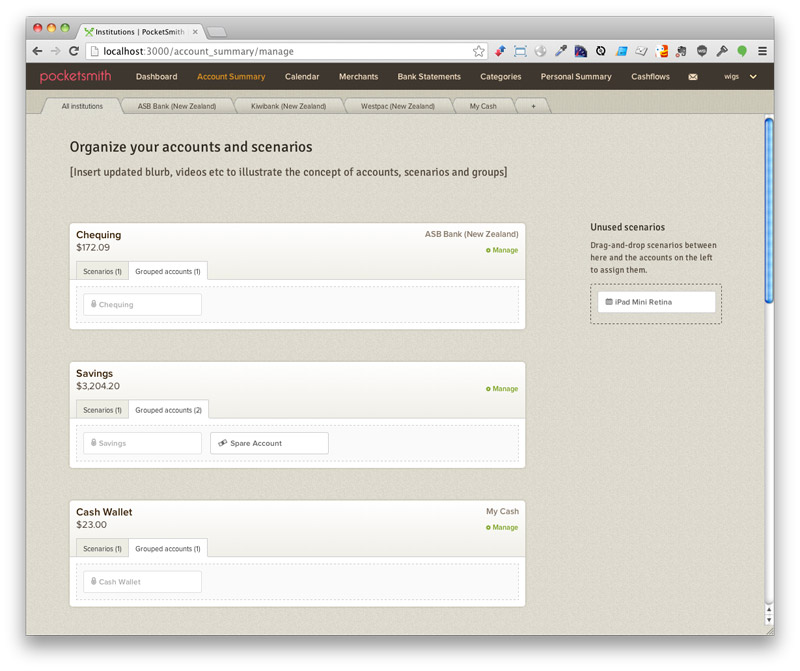This screenshot has height=671, width=800.
Task: Go to Bank Statements in the navigation
Action: pyautogui.click(x=429, y=77)
